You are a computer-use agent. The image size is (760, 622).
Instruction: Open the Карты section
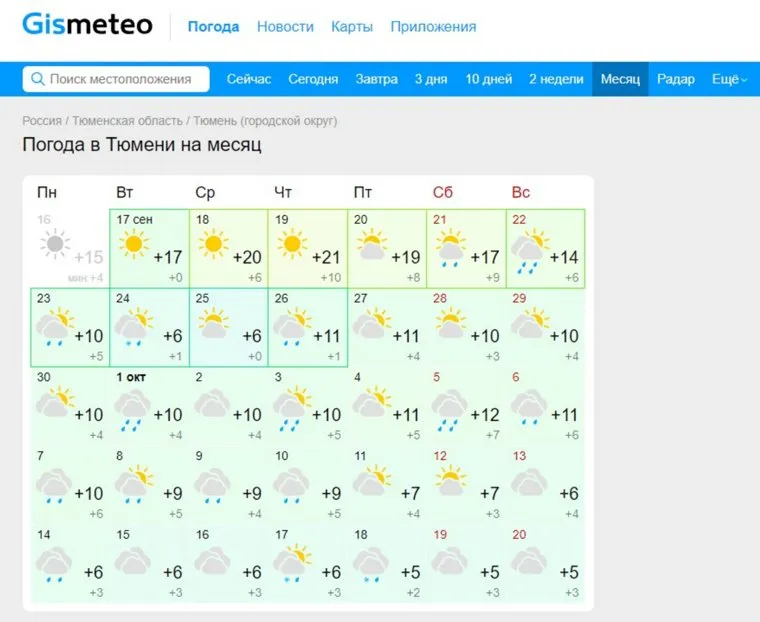pos(352,27)
